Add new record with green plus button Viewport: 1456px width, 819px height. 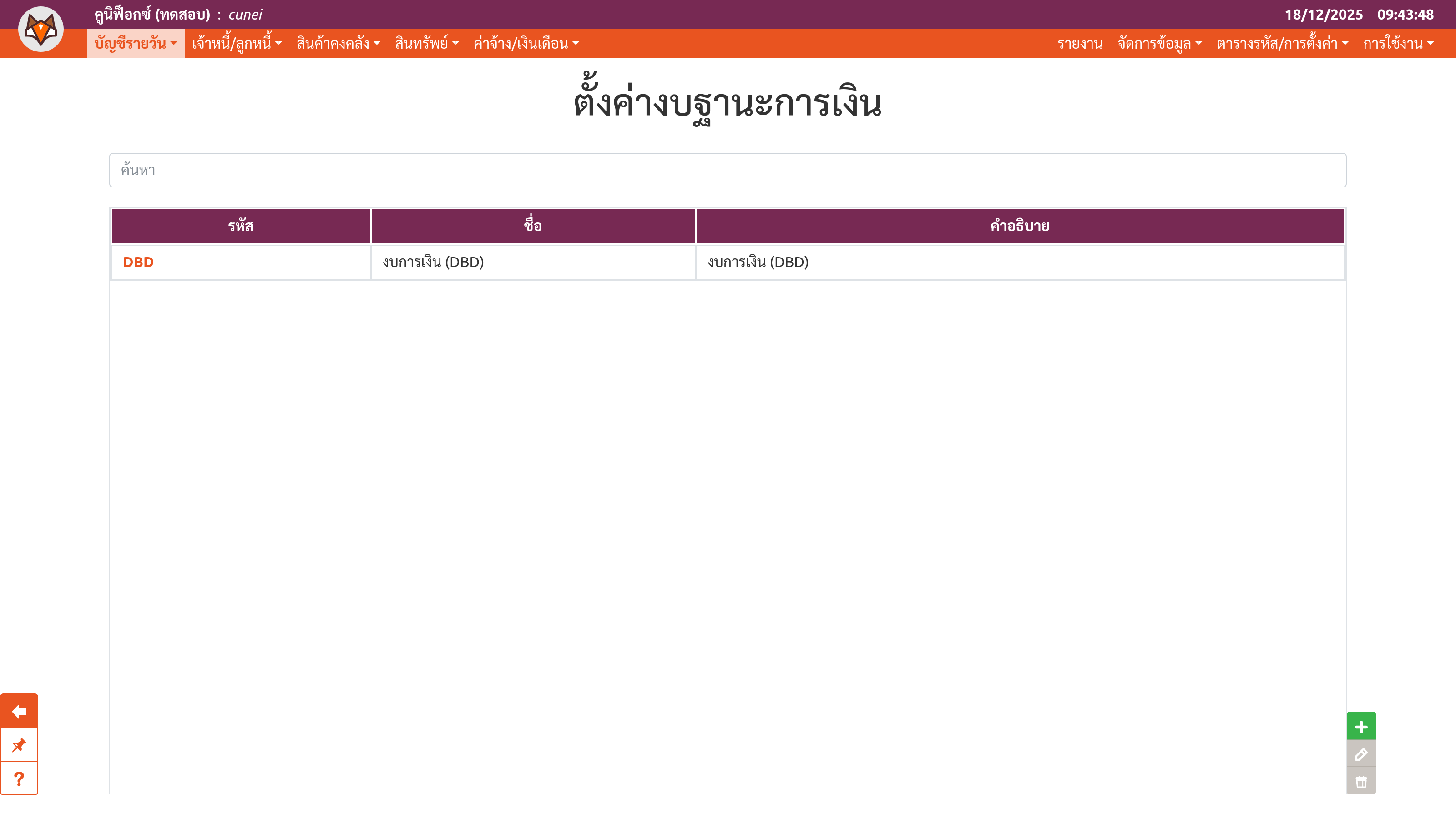point(1361,726)
